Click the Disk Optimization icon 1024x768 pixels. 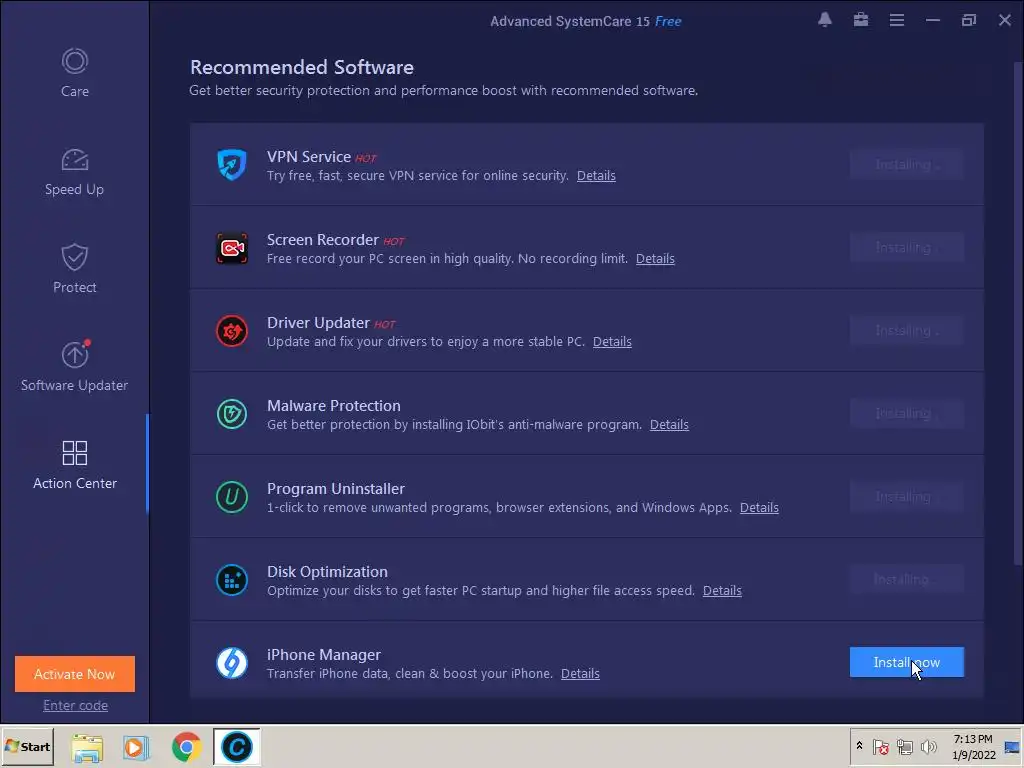(x=232, y=580)
